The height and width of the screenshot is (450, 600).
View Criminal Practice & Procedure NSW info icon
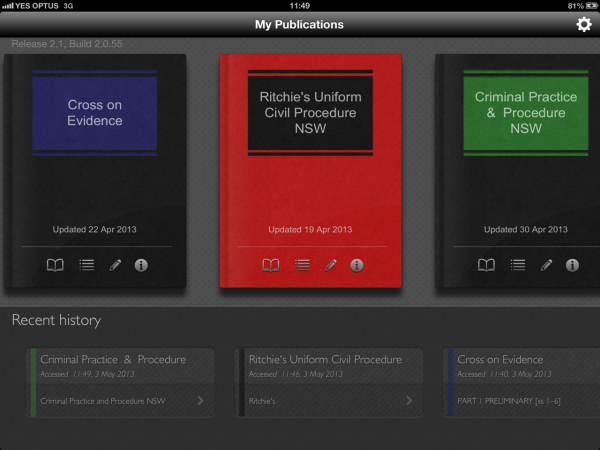coord(572,265)
